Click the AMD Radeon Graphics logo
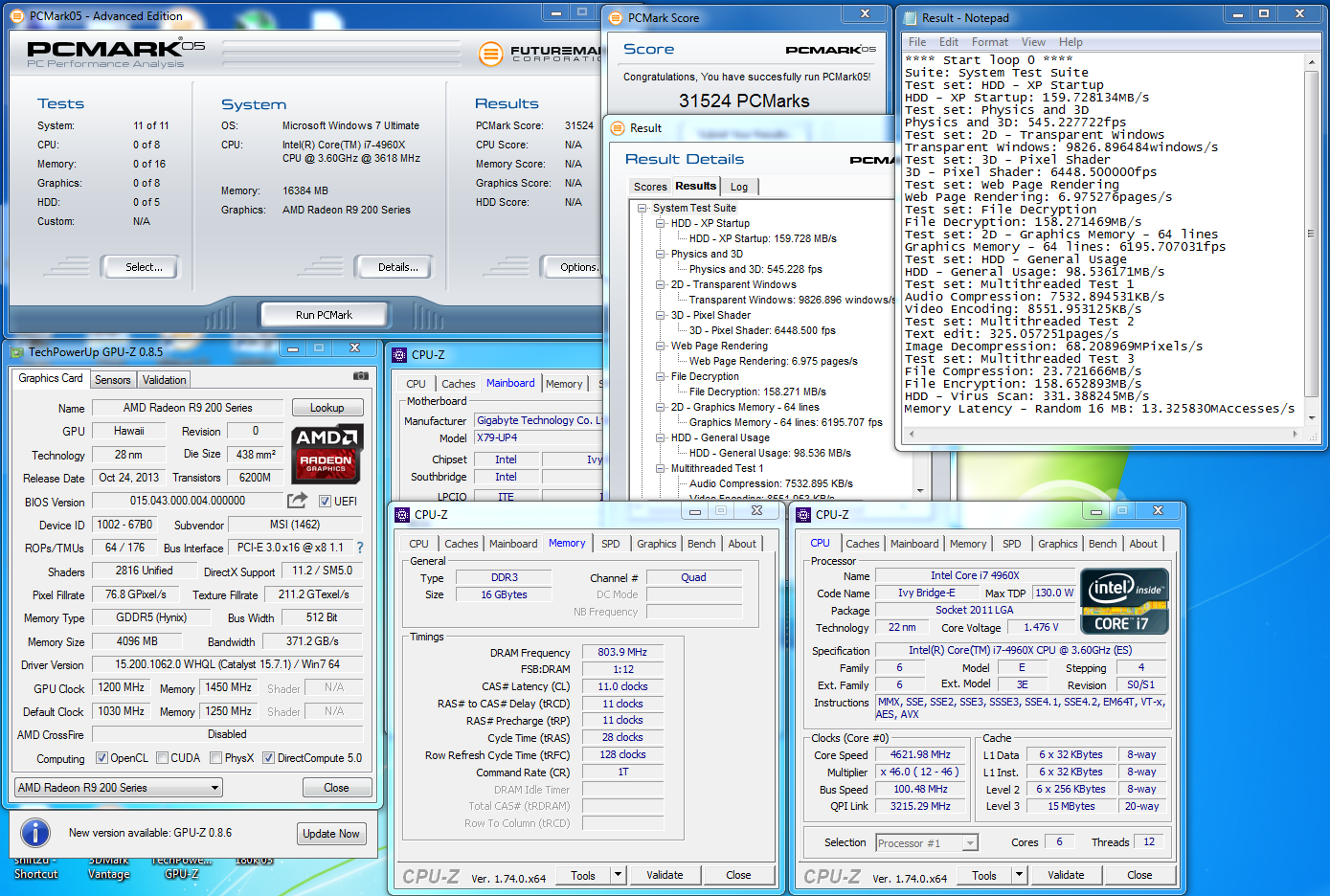The width and height of the screenshot is (1330, 896). 327,453
